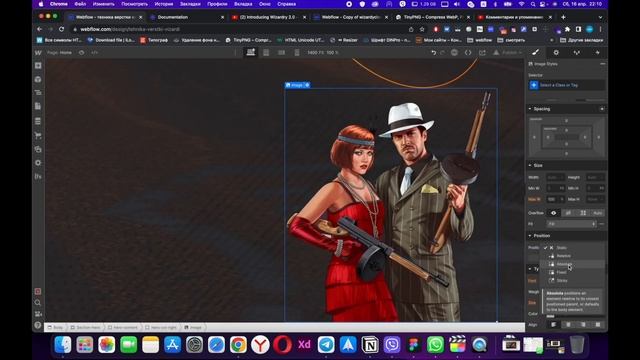Click the Height input field
The height and width of the screenshot is (360, 640).
tap(596, 178)
